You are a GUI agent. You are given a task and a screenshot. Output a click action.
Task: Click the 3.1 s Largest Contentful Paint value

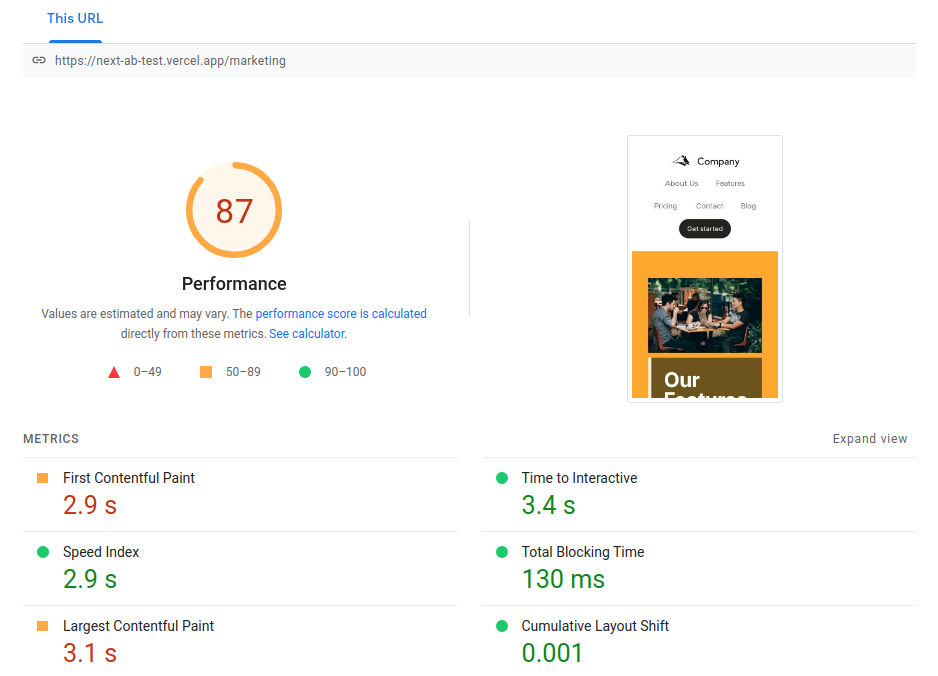90,653
